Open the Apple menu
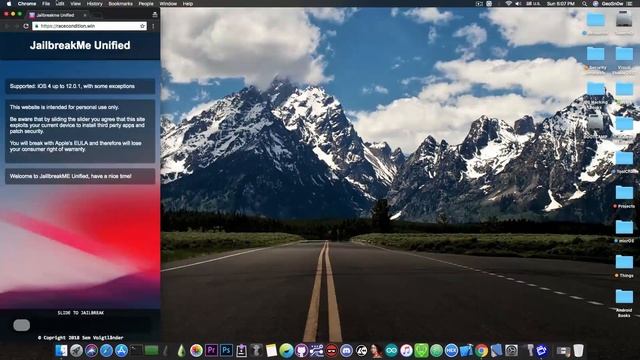The height and width of the screenshot is (360, 640). (x=9, y=4)
